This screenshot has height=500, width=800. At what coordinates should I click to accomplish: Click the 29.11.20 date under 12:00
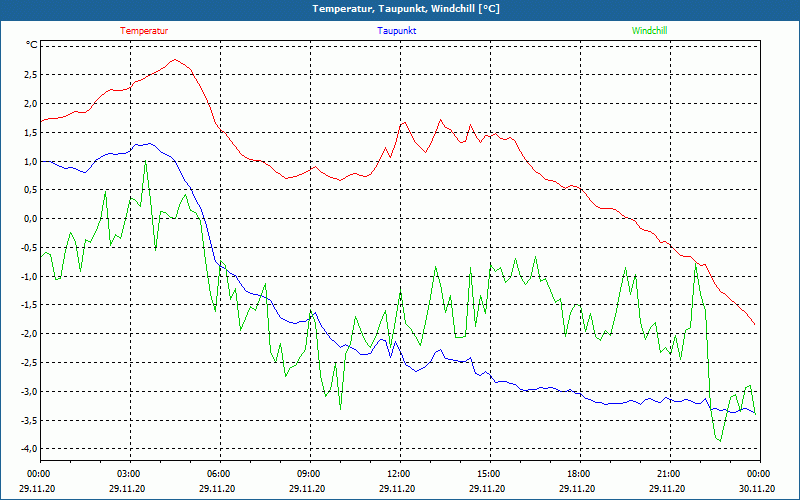pos(397,488)
